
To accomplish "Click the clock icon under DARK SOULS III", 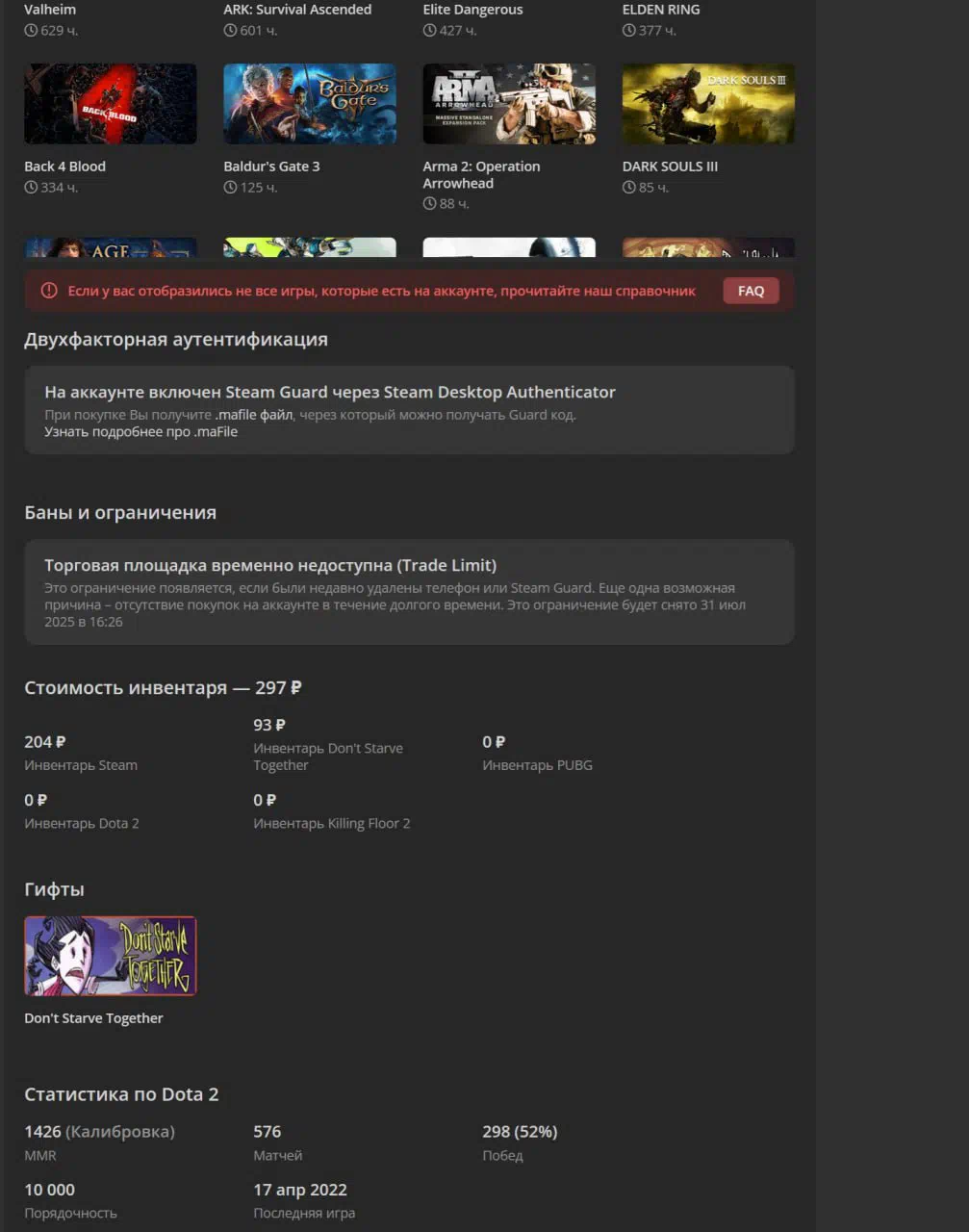I will click(x=628, y=188).
